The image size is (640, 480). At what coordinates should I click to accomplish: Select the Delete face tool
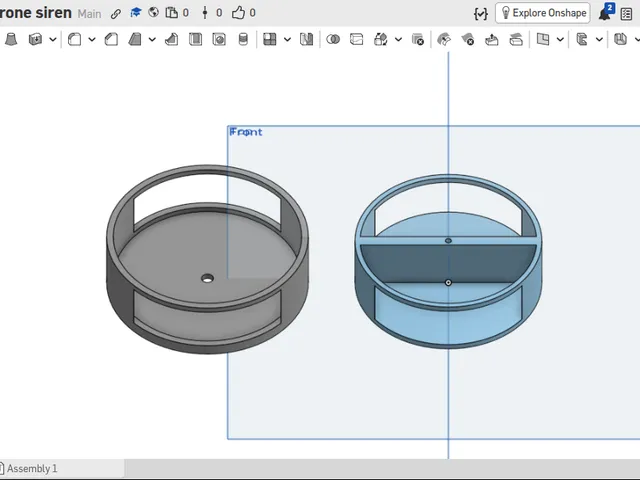point(468,40)
